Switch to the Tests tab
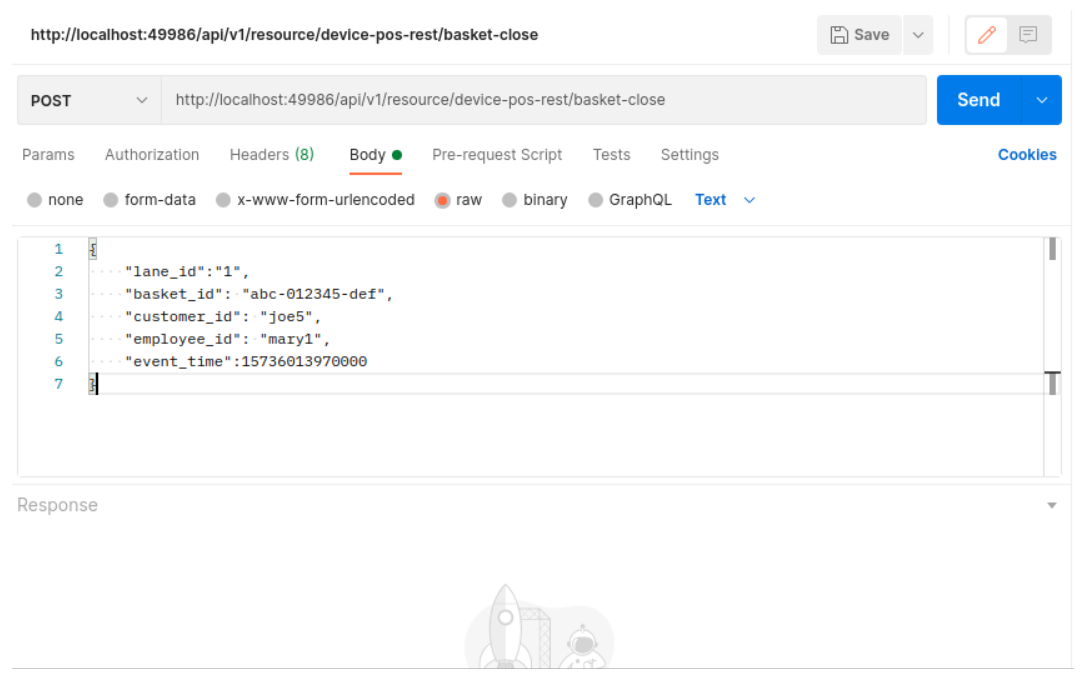Screen dimensions: 1080x679 (x=612, y=155)
